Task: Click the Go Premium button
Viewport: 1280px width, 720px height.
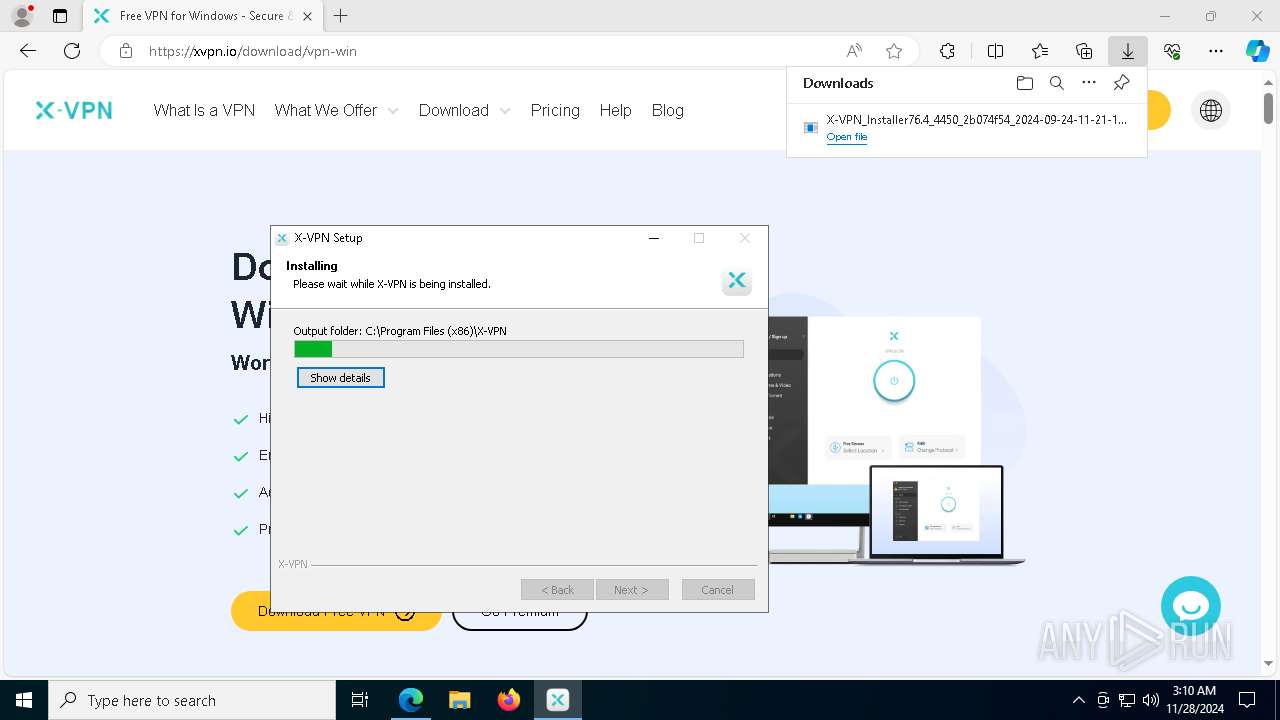Action: pos(519,611)
